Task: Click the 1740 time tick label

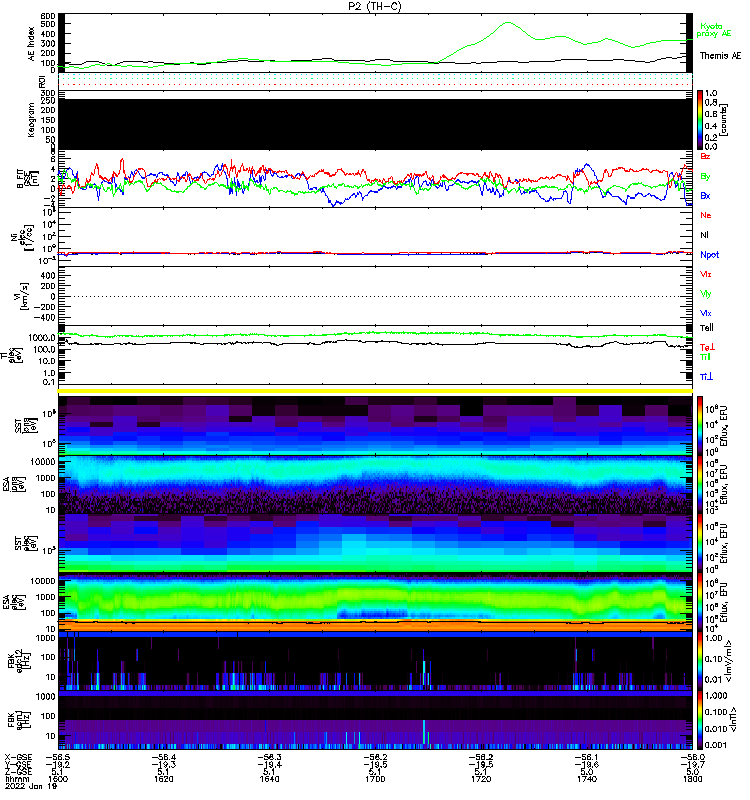Action: click(587, 779)
